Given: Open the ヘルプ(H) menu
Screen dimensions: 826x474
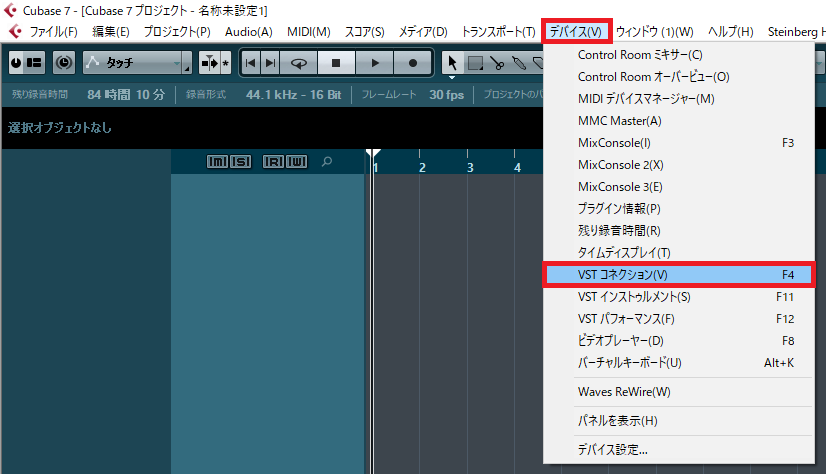Looking at the screenshot, I should pos(731,32).
